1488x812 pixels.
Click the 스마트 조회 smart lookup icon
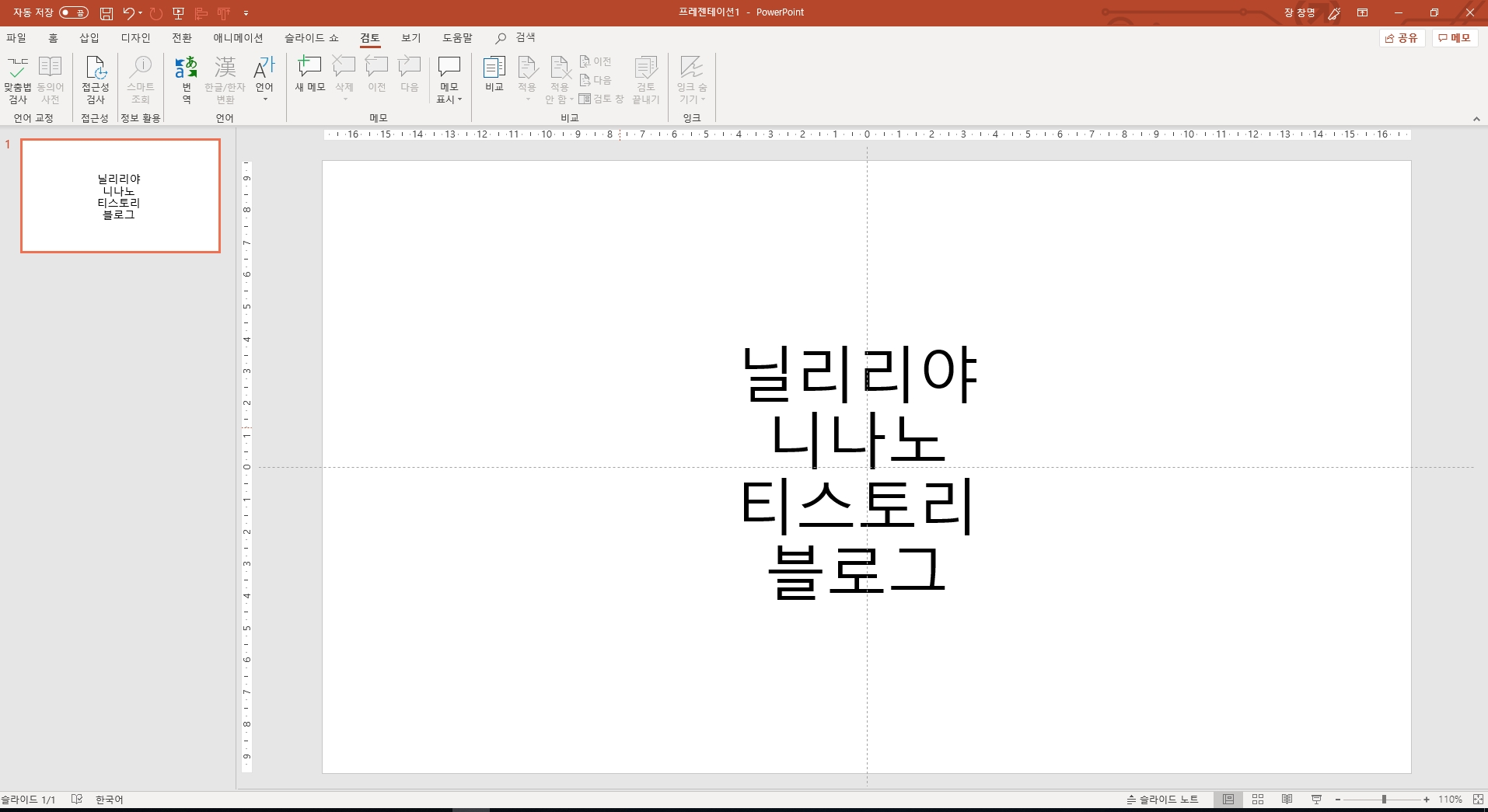141,80
